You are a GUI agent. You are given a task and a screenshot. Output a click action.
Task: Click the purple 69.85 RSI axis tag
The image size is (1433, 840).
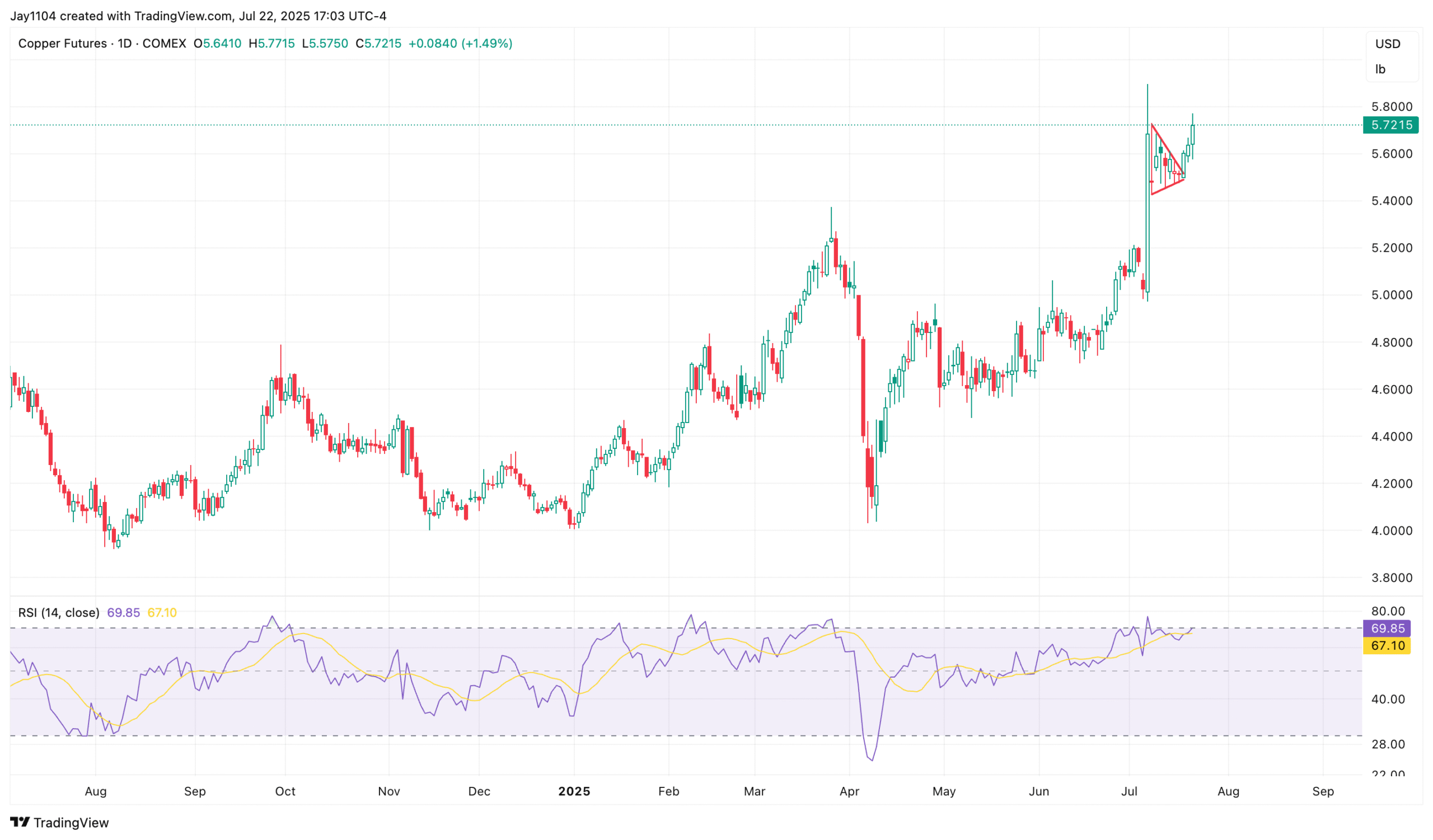1387,628
